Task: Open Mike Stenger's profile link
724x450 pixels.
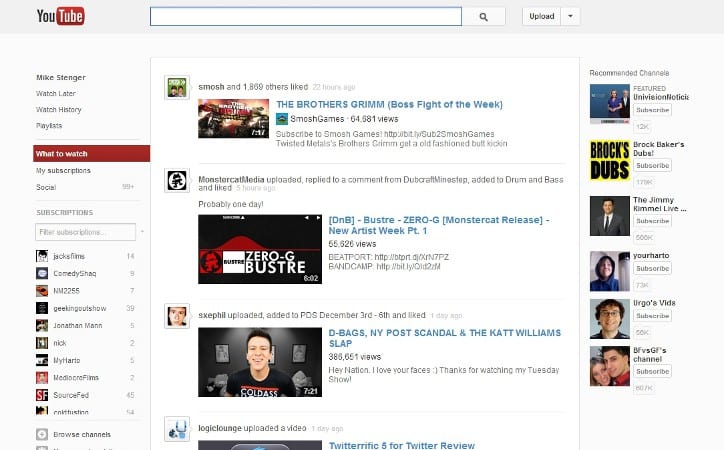Action: tap(61, 78)
